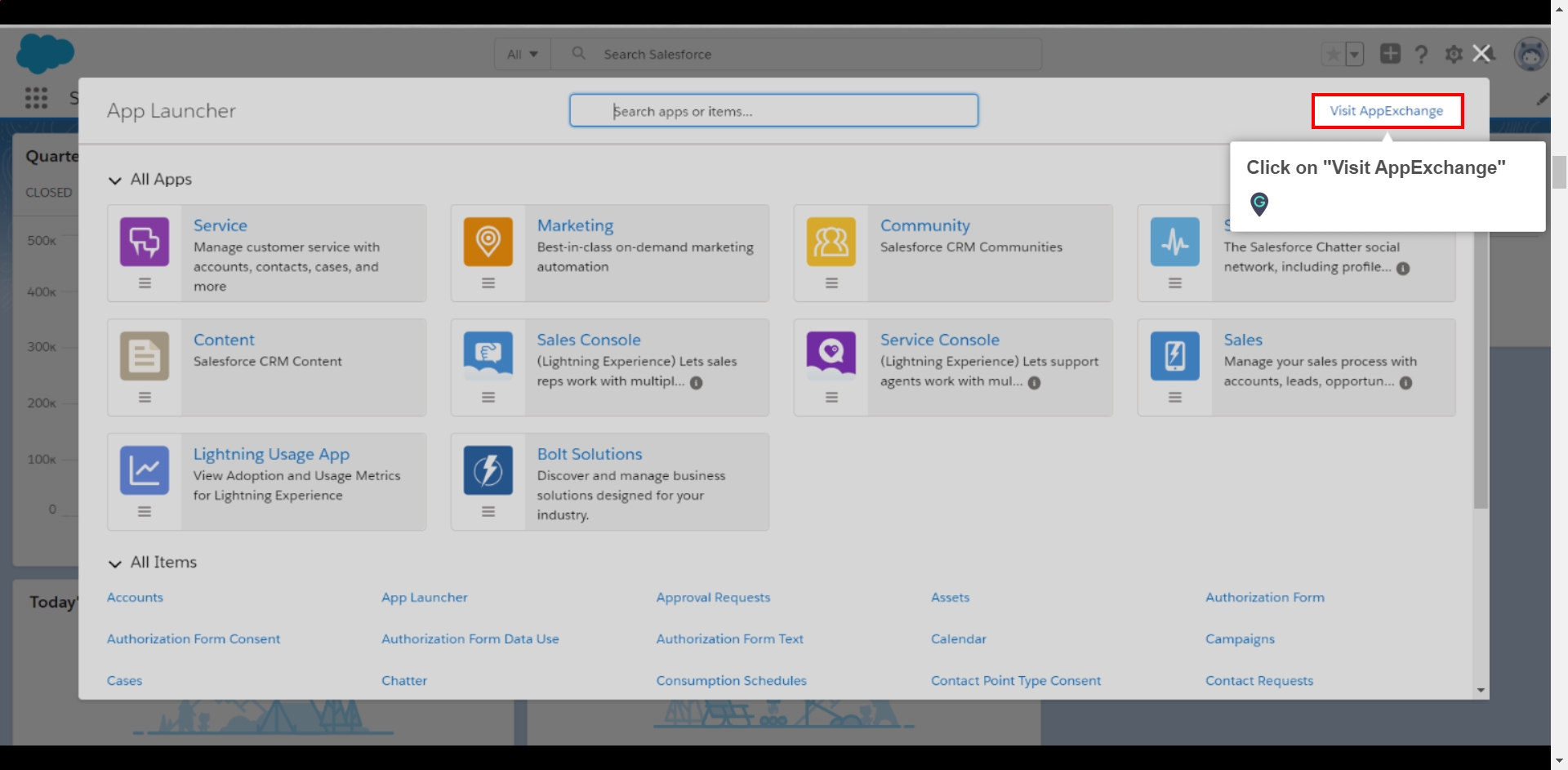
Task: Open the Consumption Schedules item
Action: pyautogui.click(x=732, y=681)
